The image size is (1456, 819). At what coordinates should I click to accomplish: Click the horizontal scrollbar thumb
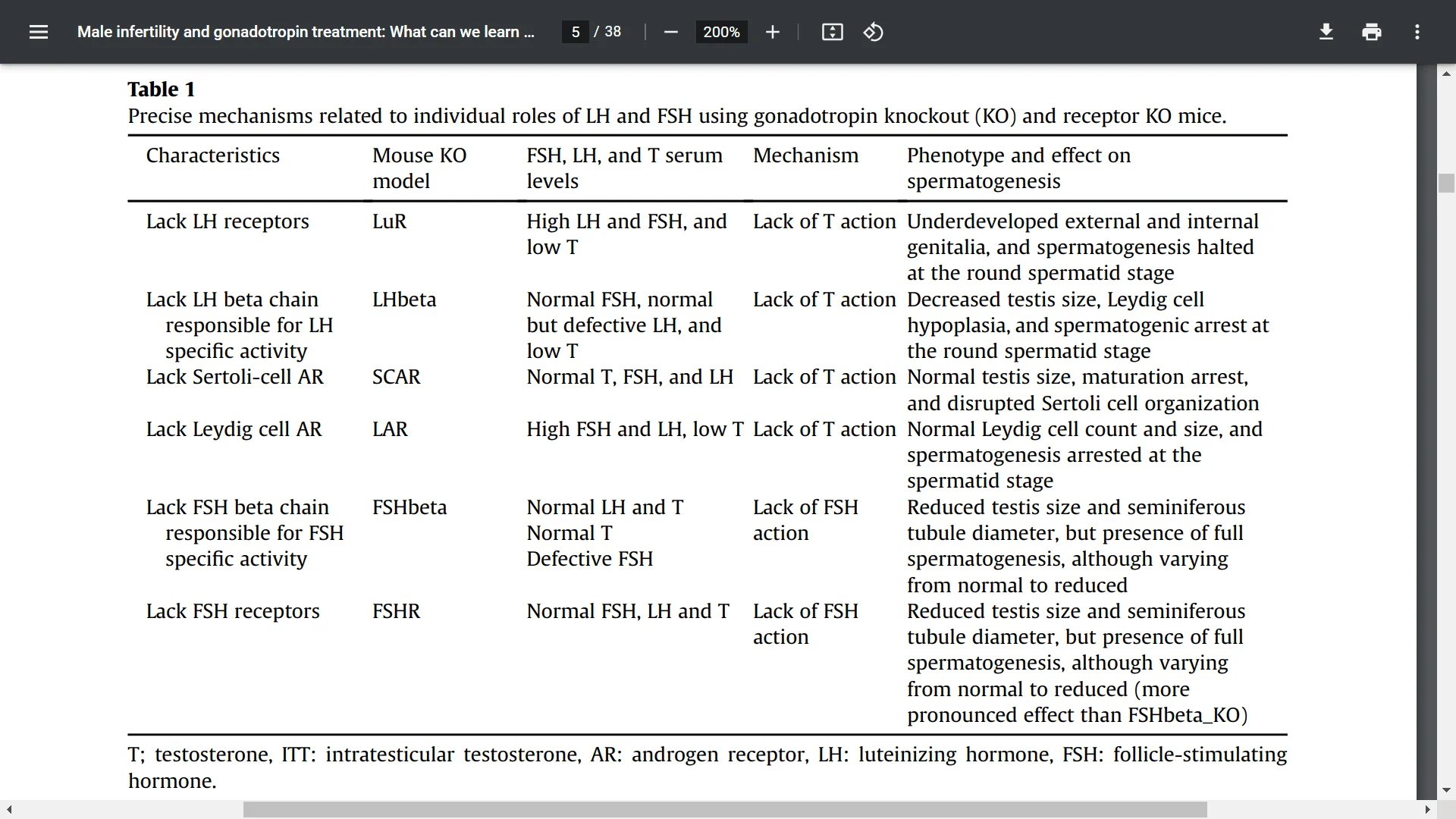(725, 809)
